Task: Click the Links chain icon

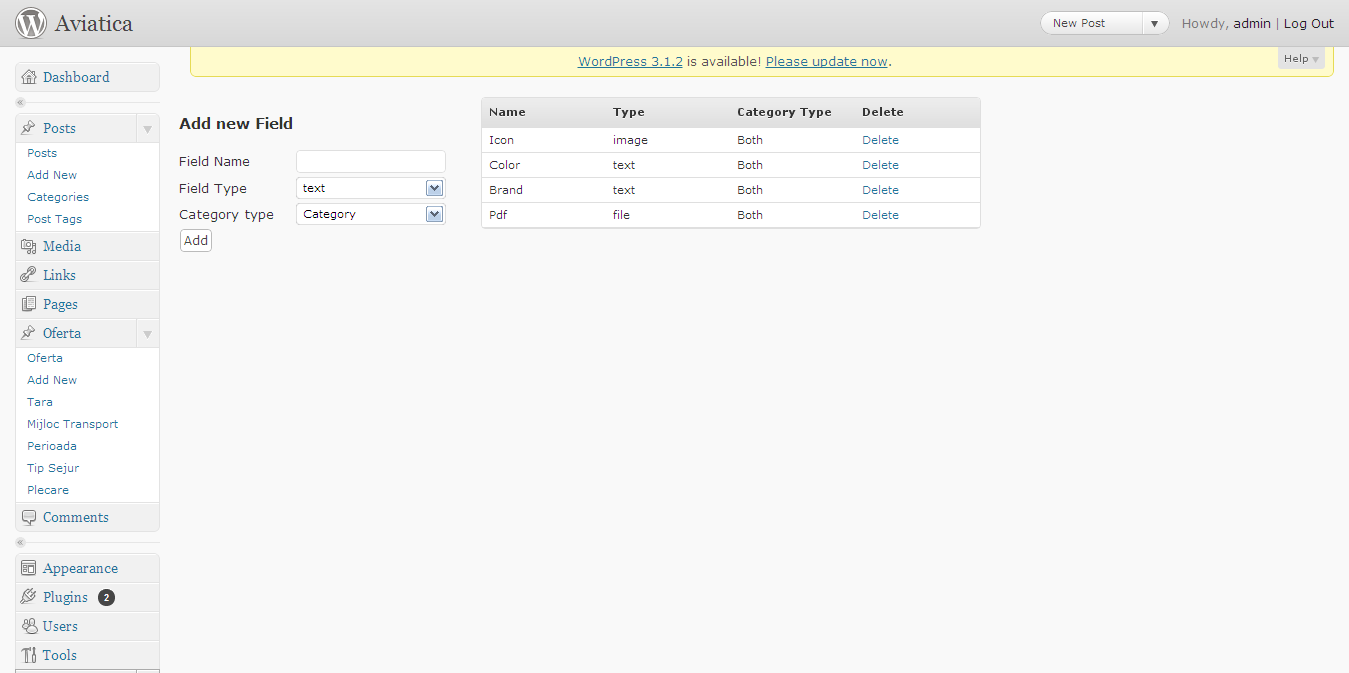Action: click(x=29, y=276)
